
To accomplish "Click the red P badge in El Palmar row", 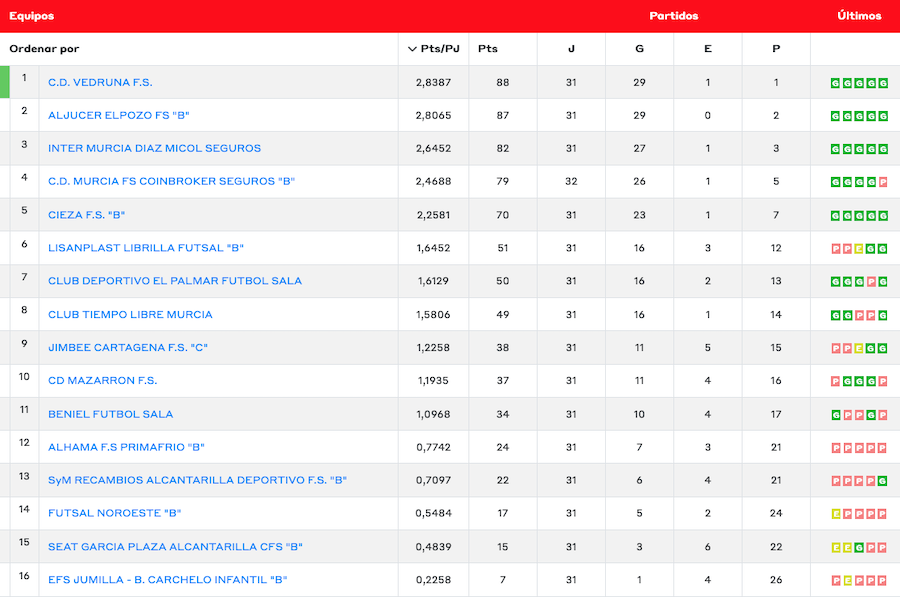I will coord(871,282).
